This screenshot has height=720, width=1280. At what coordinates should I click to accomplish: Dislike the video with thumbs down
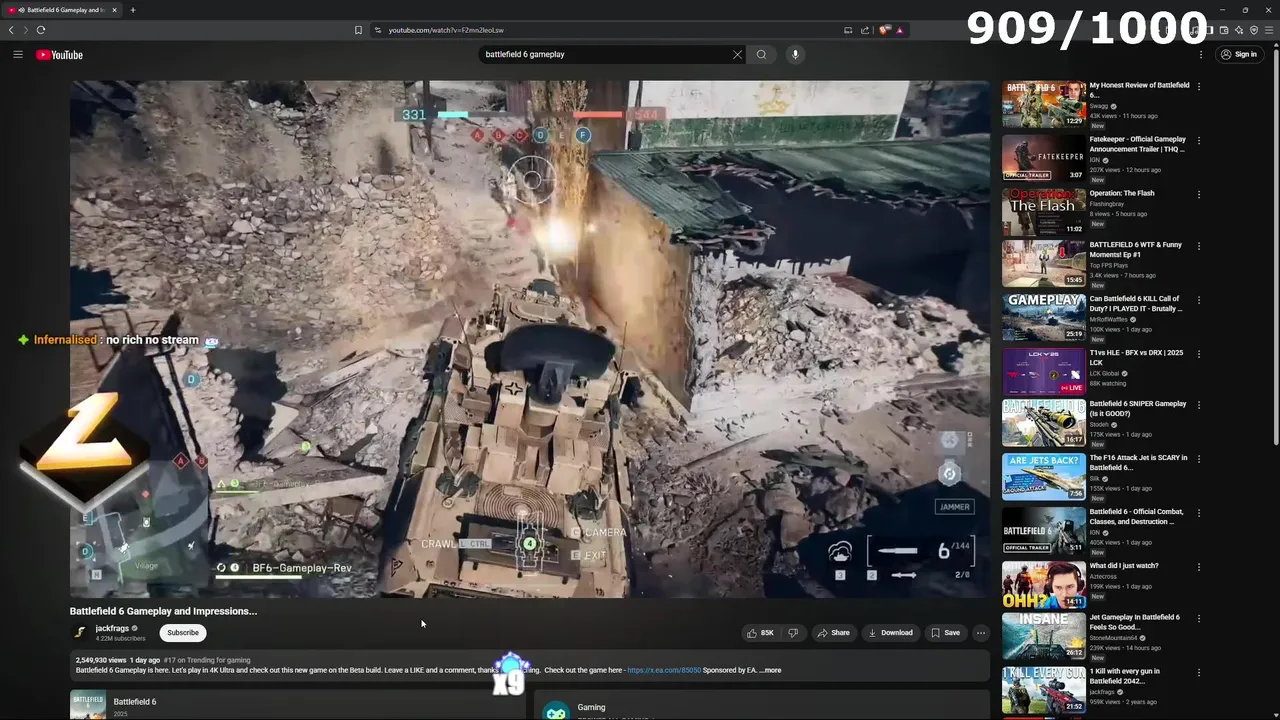793,632
